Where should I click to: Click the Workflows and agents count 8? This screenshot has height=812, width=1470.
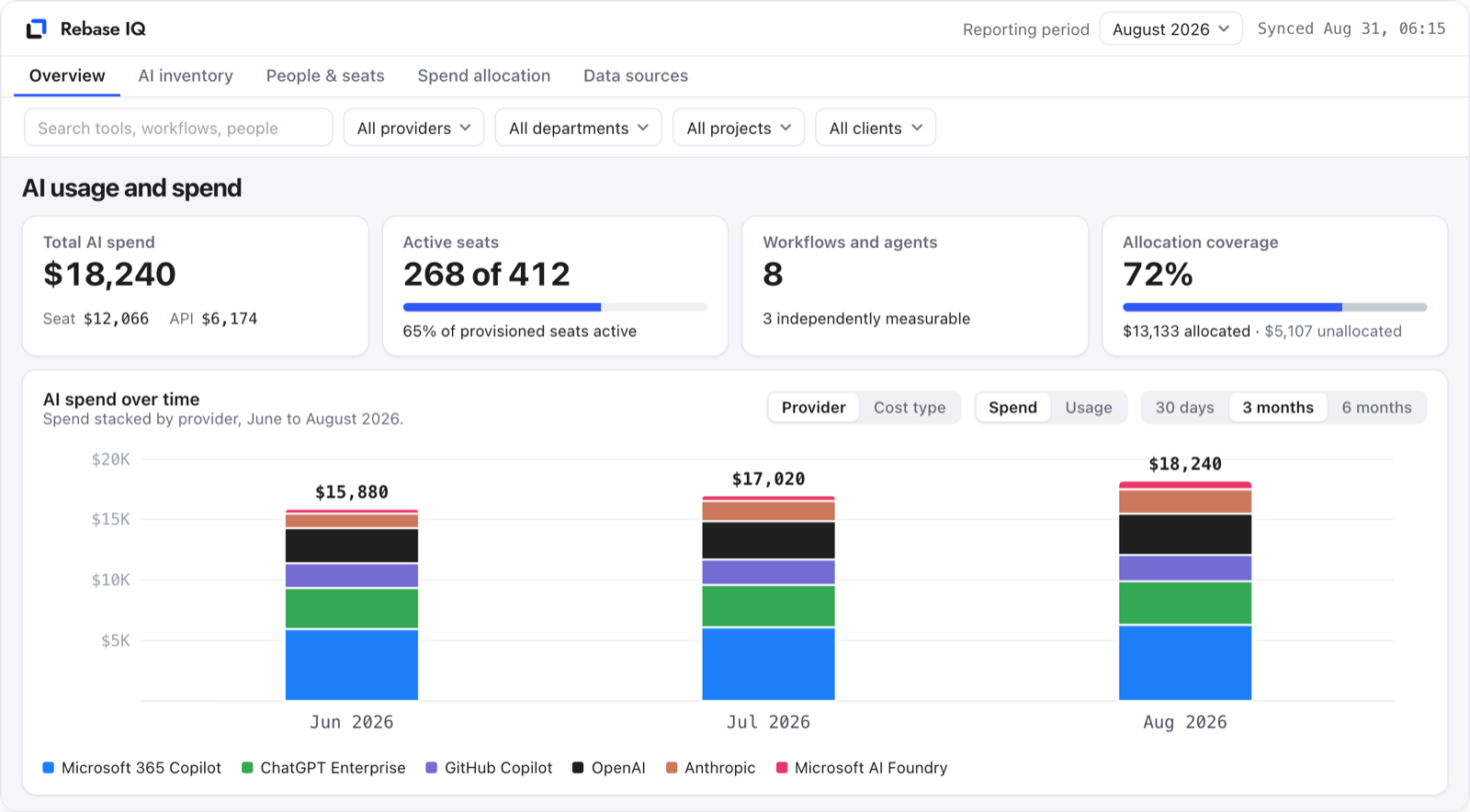click(x=773, y=275)
